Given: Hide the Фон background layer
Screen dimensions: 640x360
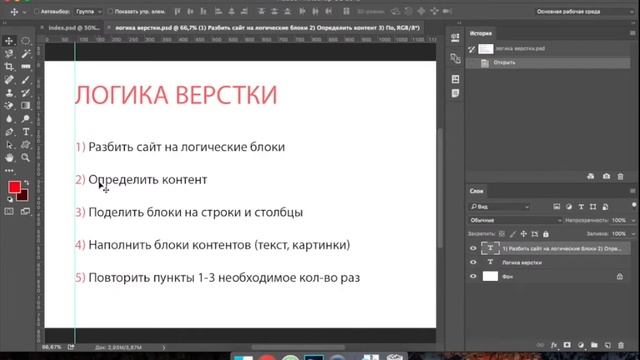Looking at the screenshot, I should tap(473, 276).
